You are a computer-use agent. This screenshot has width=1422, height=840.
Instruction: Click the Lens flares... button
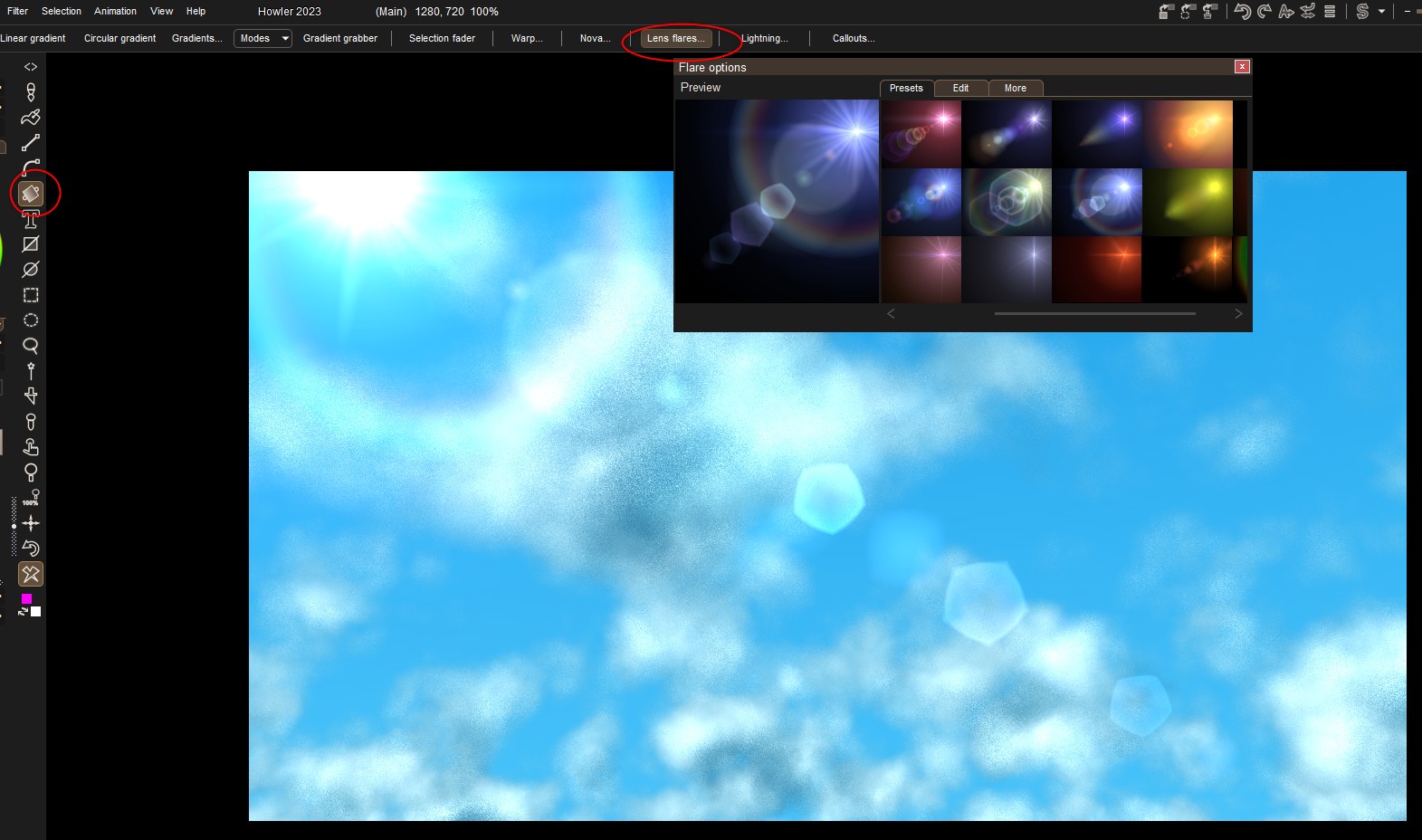click(x=675, y=38)
